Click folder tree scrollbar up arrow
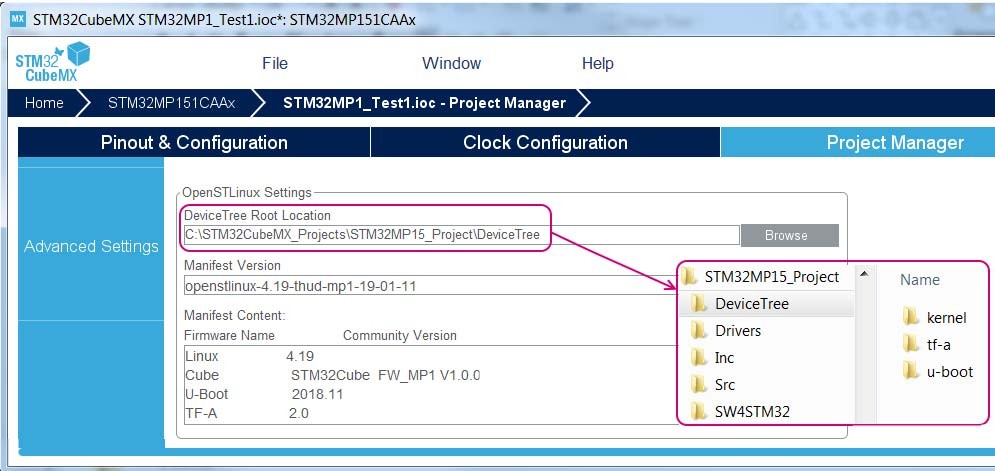Viewport: 995px width, 471px height. click(x=864, y=274)
